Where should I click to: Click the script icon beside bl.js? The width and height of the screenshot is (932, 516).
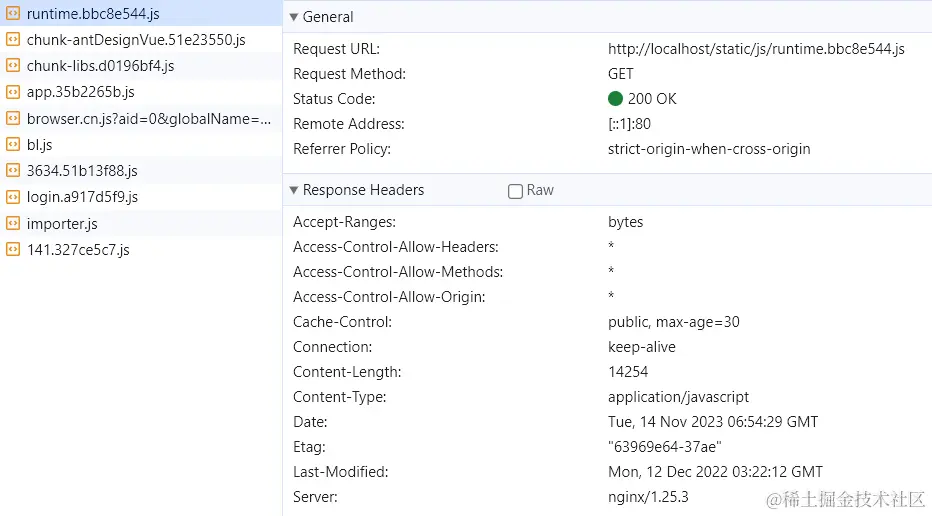12,144
